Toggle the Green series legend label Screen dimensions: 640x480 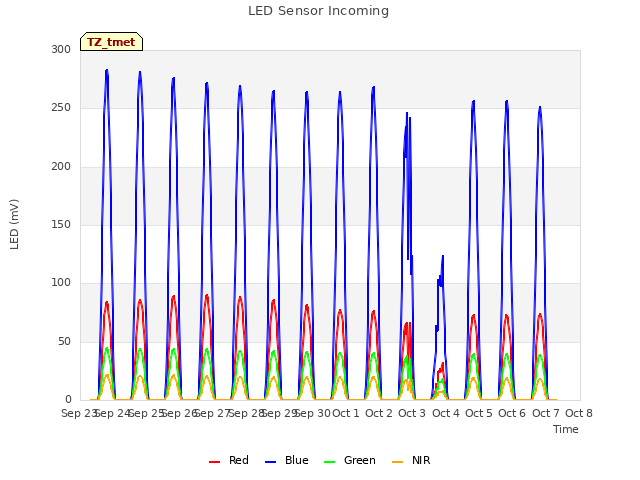[x=360, y=460]
